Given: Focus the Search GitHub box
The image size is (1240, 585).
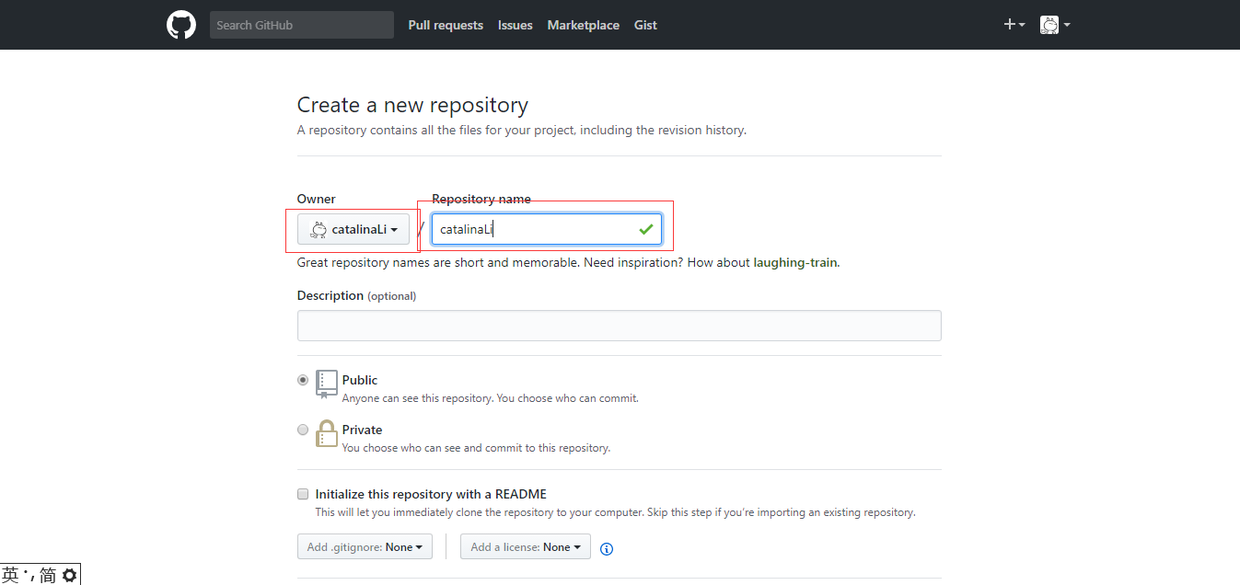Looking at the screenshot, I should click(302, 25).
